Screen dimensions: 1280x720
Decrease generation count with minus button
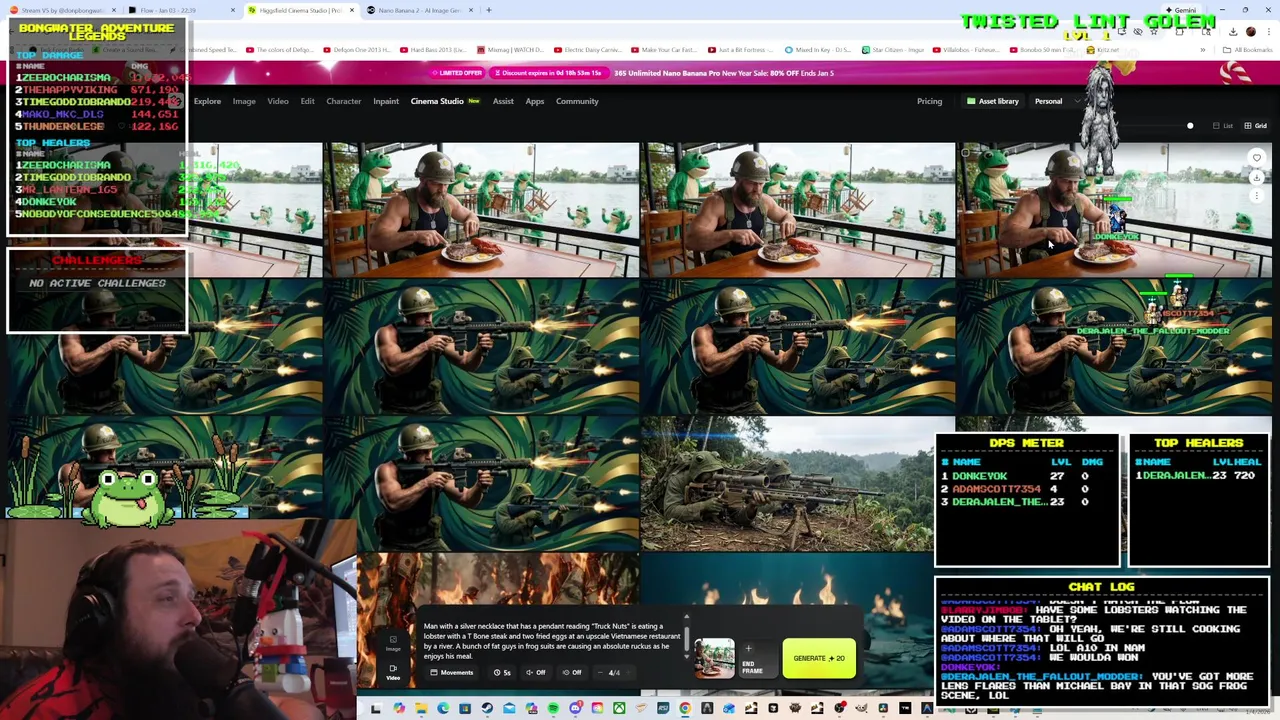[600, 672]
